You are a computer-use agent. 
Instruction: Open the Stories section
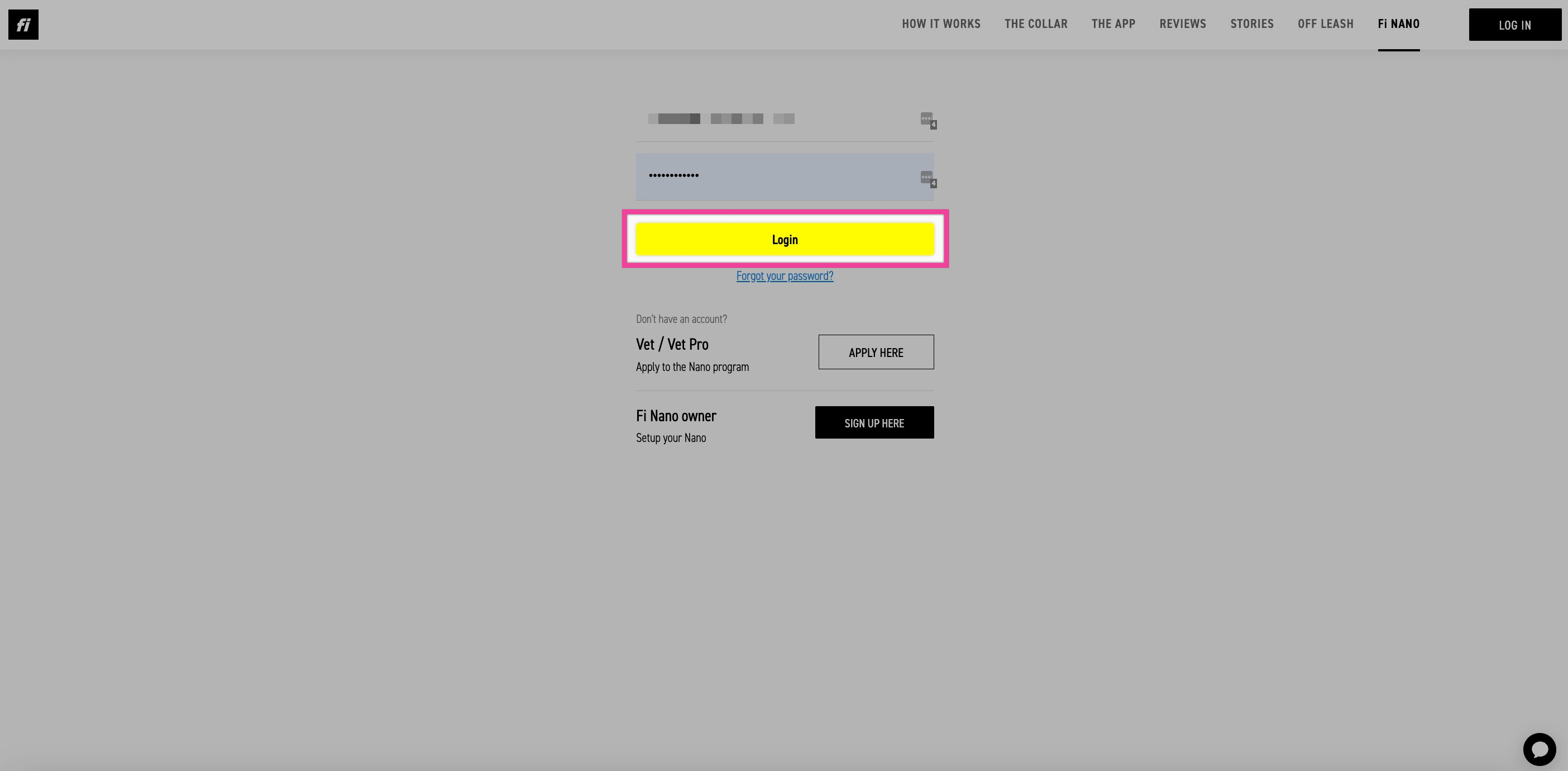click(x=1252, y=24)
